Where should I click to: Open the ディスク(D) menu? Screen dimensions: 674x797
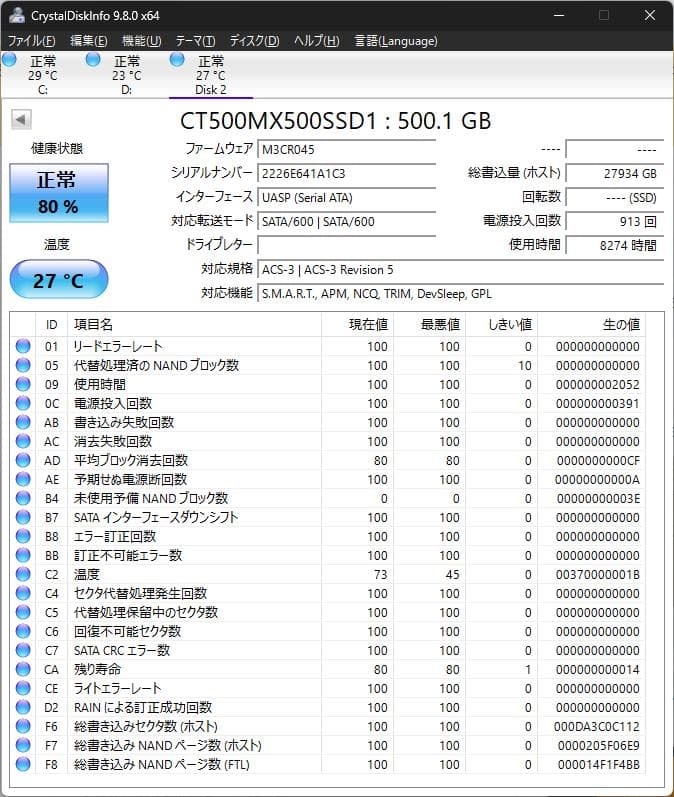[254, 41]
